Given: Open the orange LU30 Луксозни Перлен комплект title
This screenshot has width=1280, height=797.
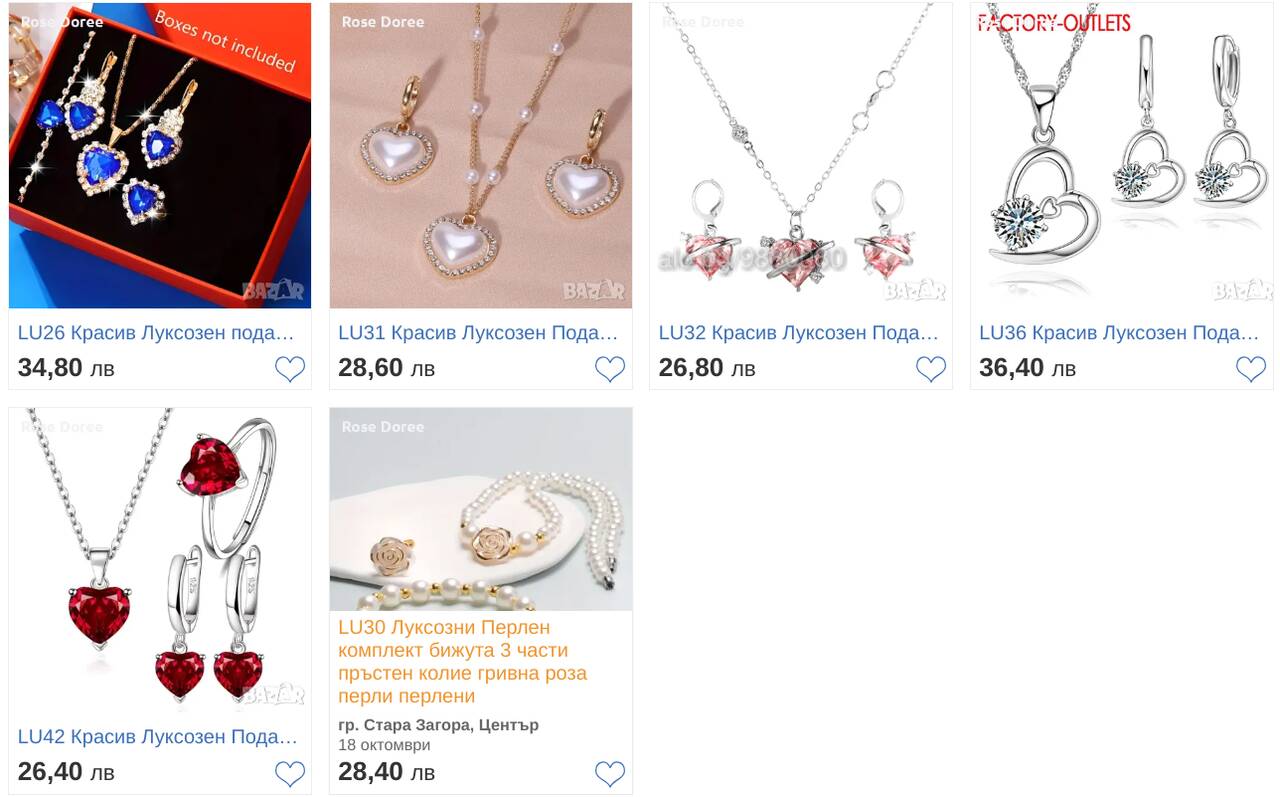Looking at the screenshot, I should click(x=463, y=662).
